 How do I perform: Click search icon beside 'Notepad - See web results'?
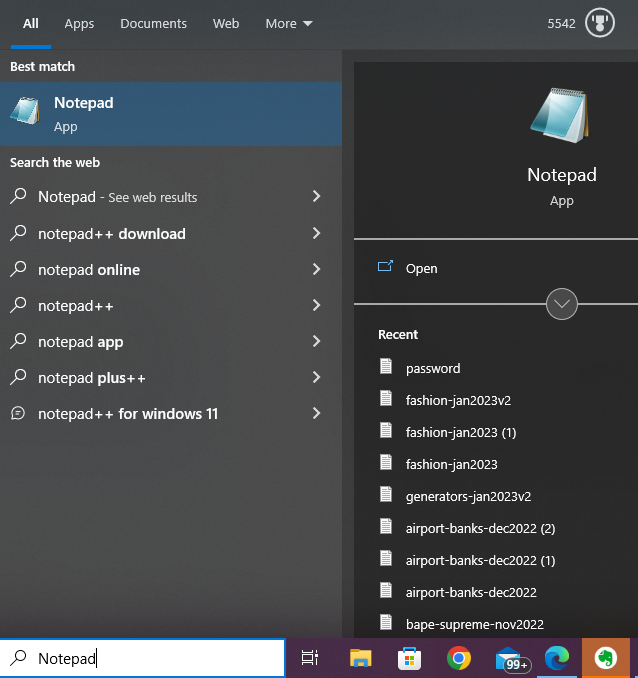(18, 196)
